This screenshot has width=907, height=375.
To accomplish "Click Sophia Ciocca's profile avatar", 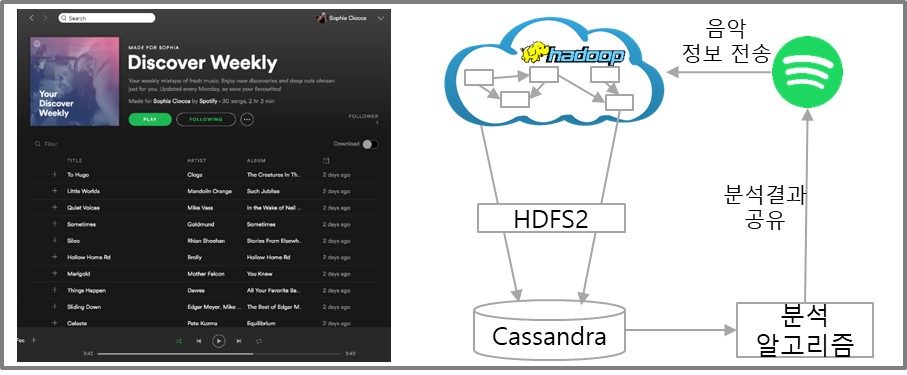I will point(322,18).
